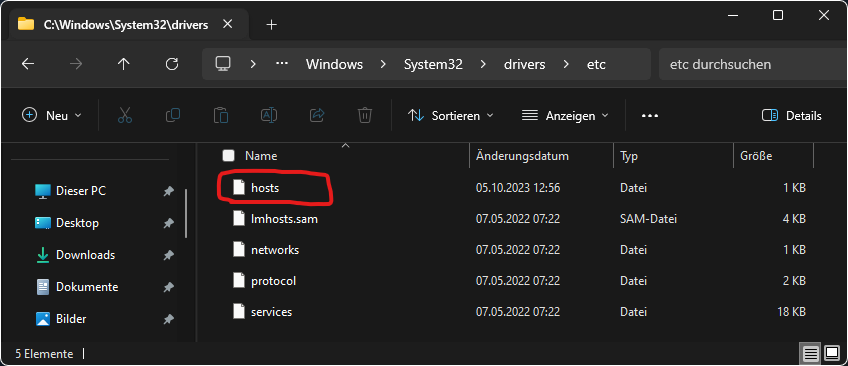
Task: Toggle the select-all checkbox beside Name
Action: point(228,156)
